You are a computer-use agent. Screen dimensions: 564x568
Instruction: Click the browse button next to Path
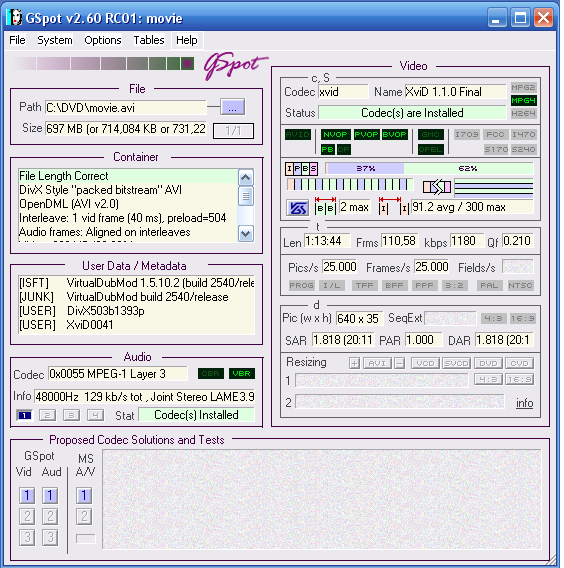233,107
